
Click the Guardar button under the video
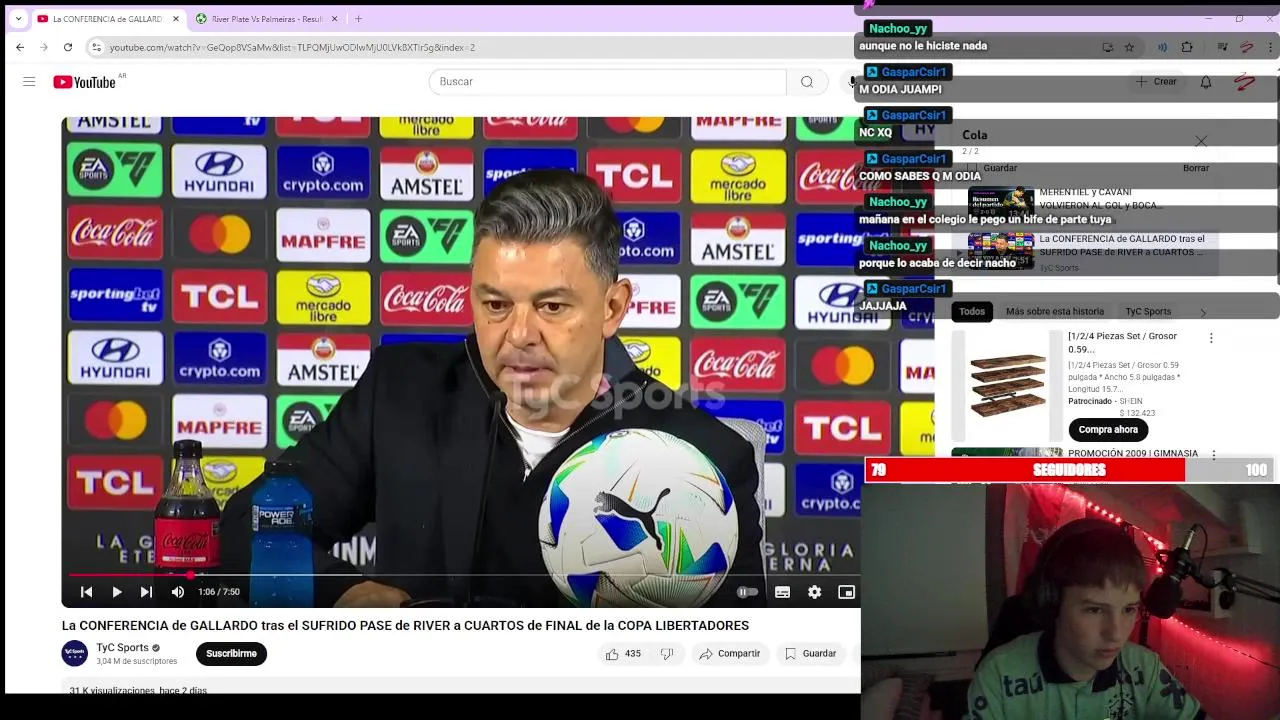click(x=810, y=654)
